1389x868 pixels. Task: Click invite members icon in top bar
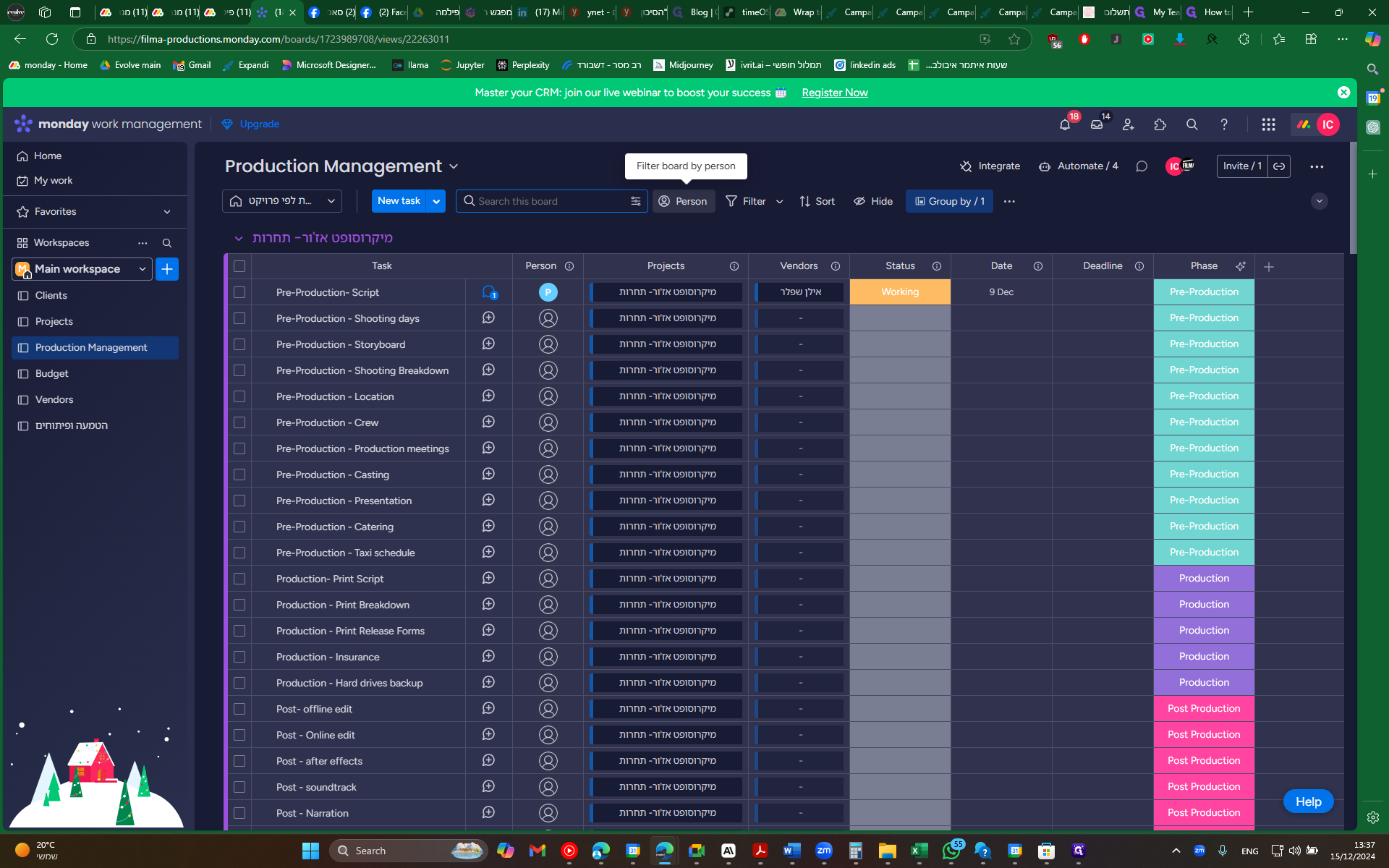pos(1129,124)
